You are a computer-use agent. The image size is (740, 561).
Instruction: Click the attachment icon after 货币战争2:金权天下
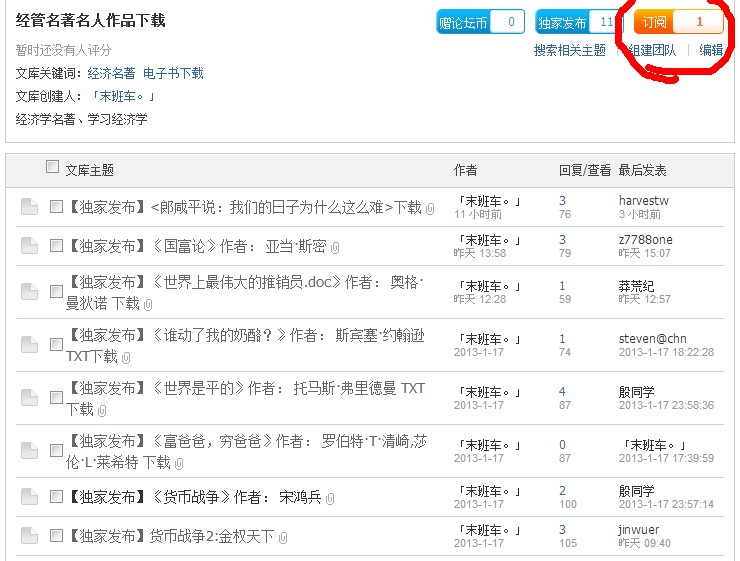click(x=283, y=538)
